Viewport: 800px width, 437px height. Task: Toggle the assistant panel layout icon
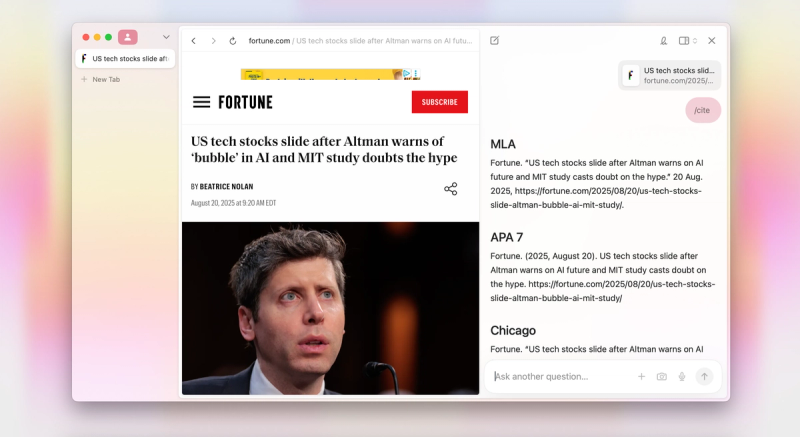click(x=683, y=41)
